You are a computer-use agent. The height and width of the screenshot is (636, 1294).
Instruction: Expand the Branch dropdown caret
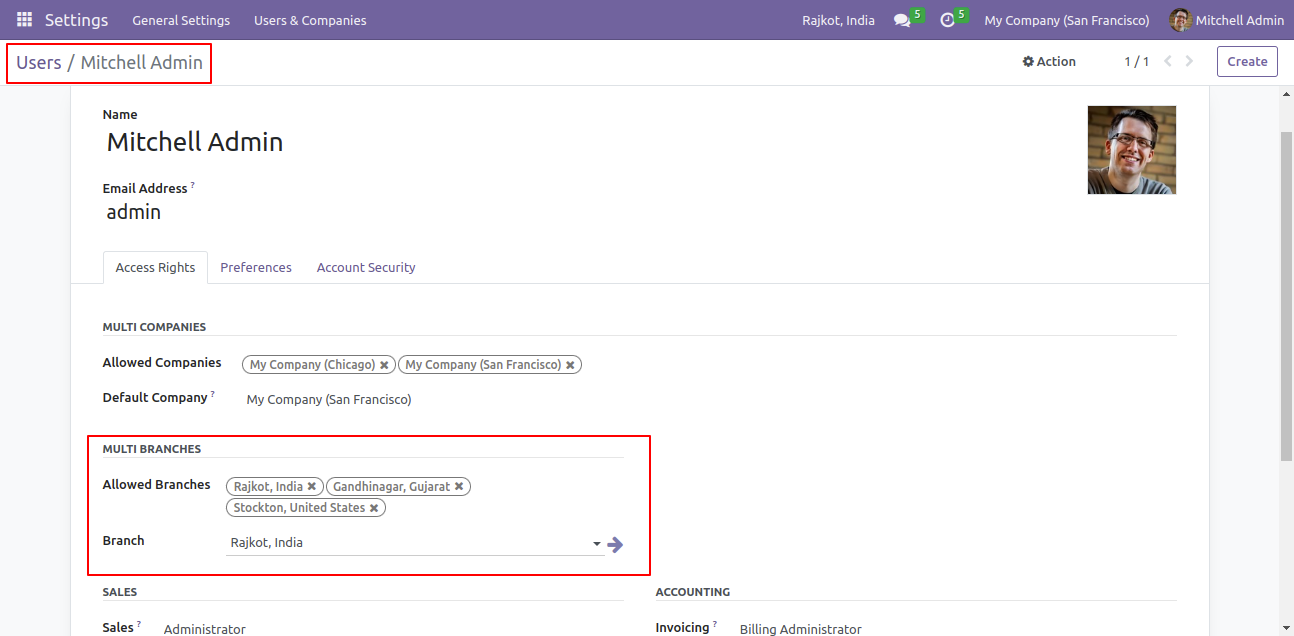597,544
